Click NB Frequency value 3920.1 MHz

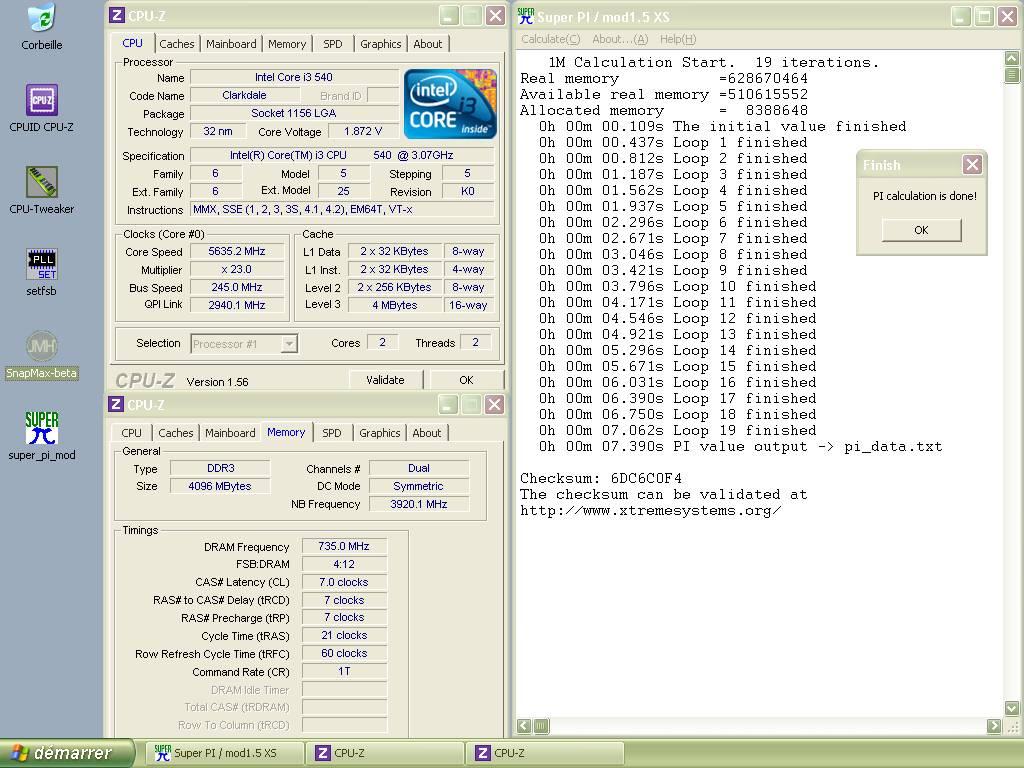pyautogui.click(x=419, y=504)
